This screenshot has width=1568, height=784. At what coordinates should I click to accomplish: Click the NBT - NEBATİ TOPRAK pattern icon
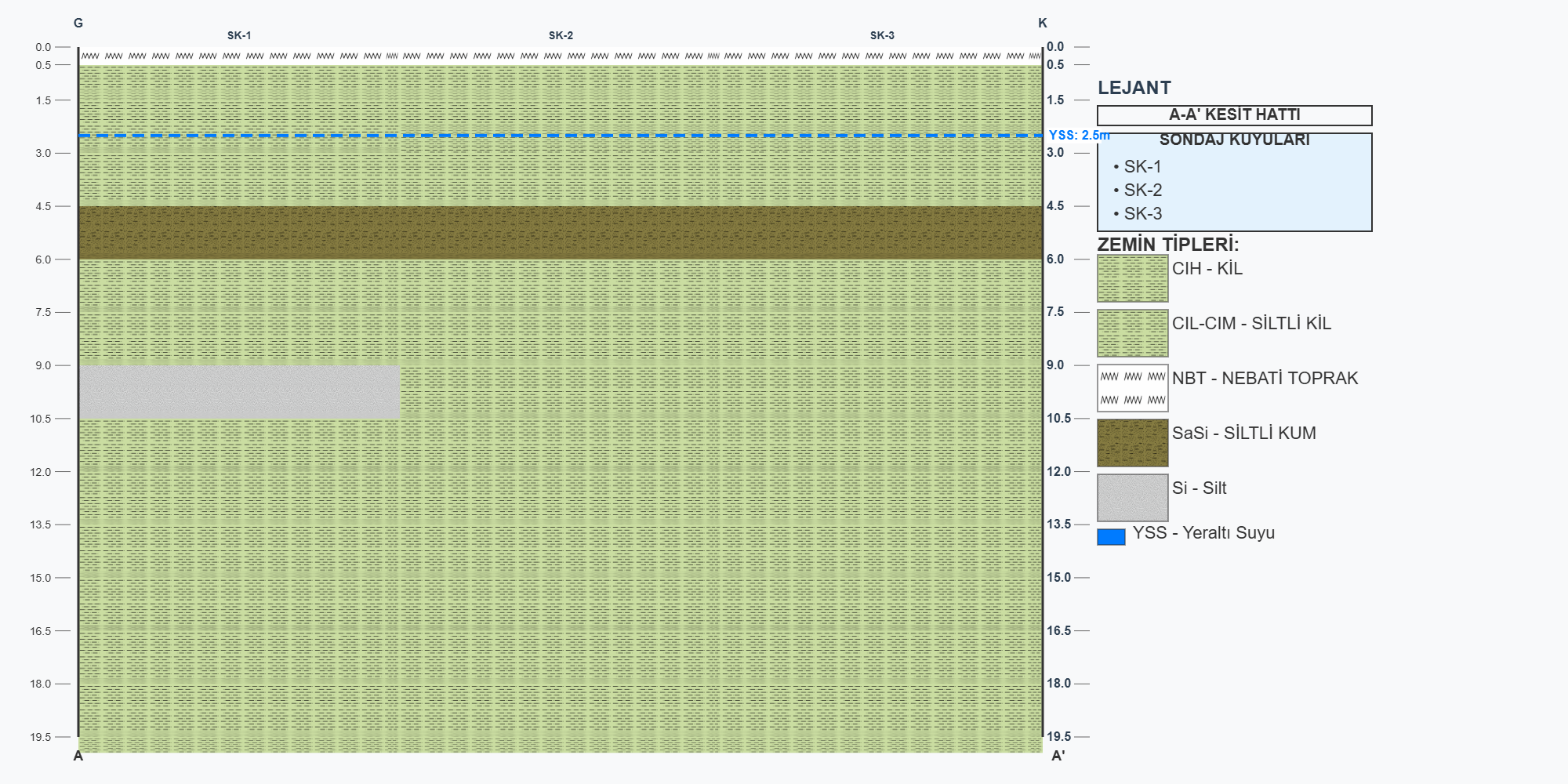pyautogui.click(x=1132, y=388)
